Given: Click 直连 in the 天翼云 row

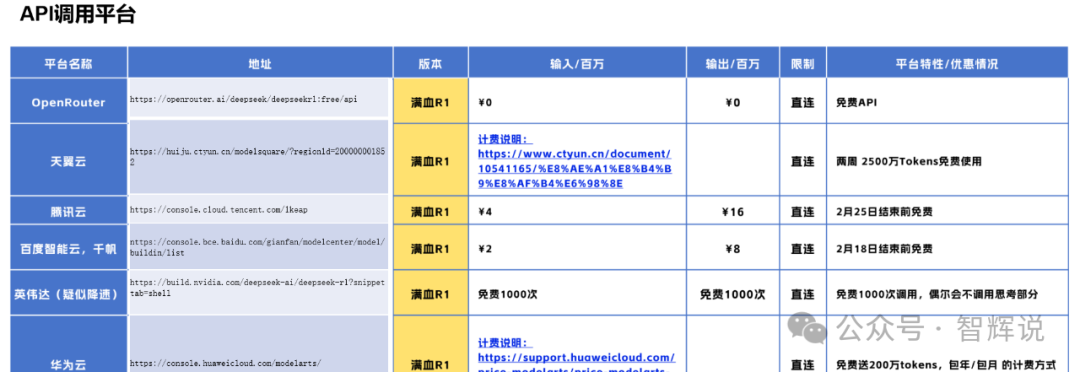Looking at the screenshot, I should [802, 161].
